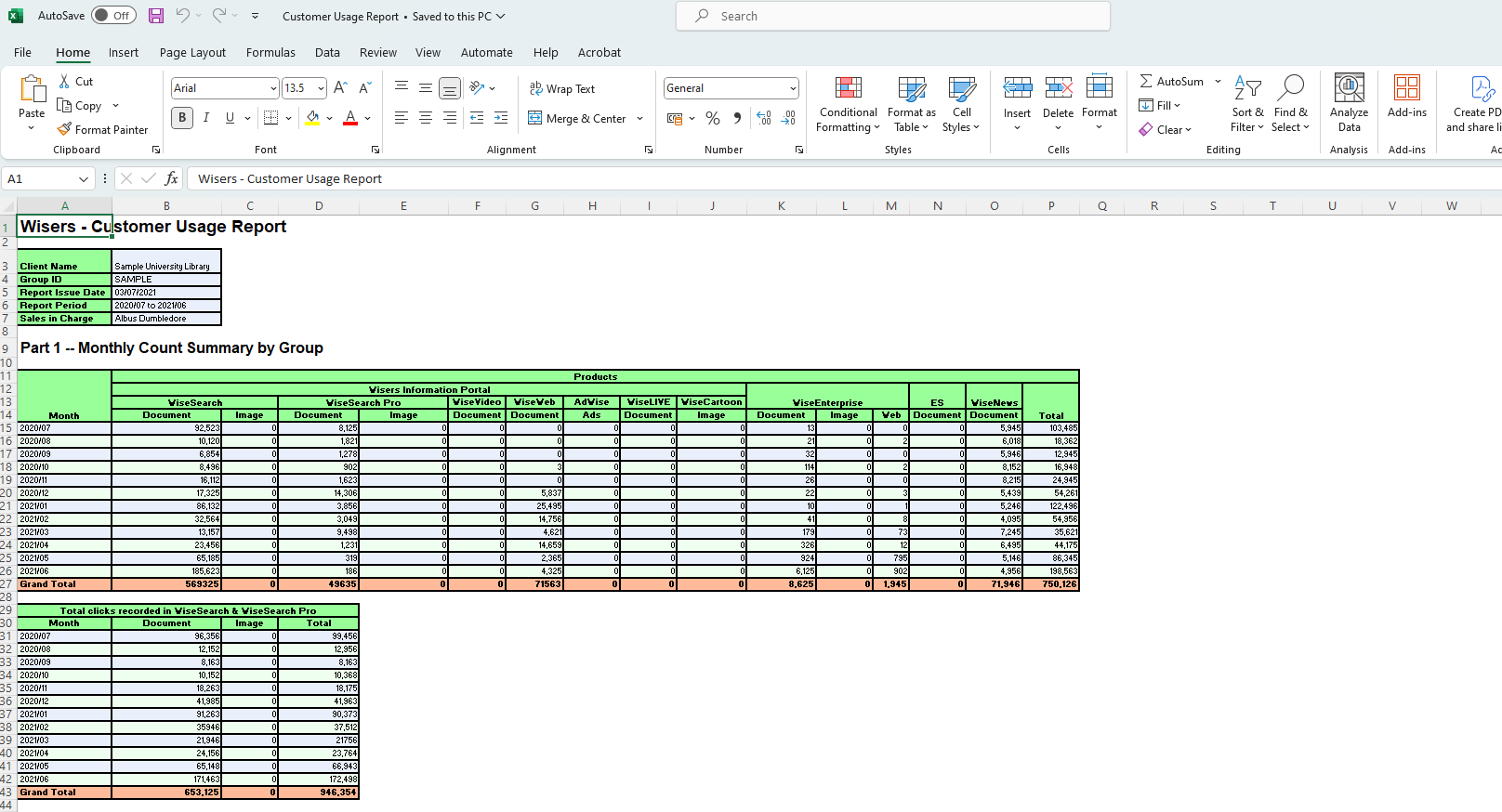Increase the cell indent

pyautogui.click(x=501, y=118)
